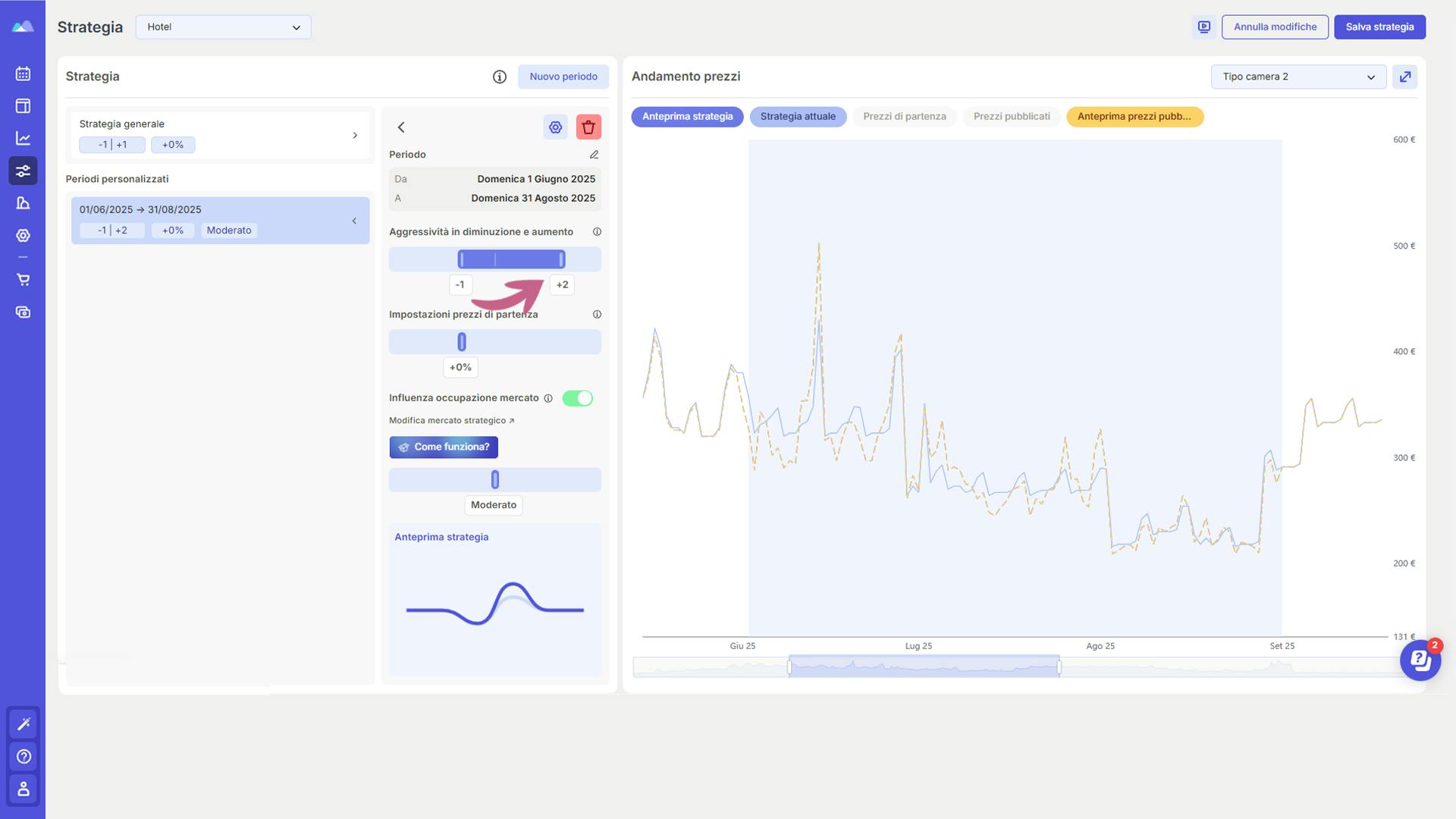Click the -1 value under aggressiveness slider

click(x=460, y=285)
